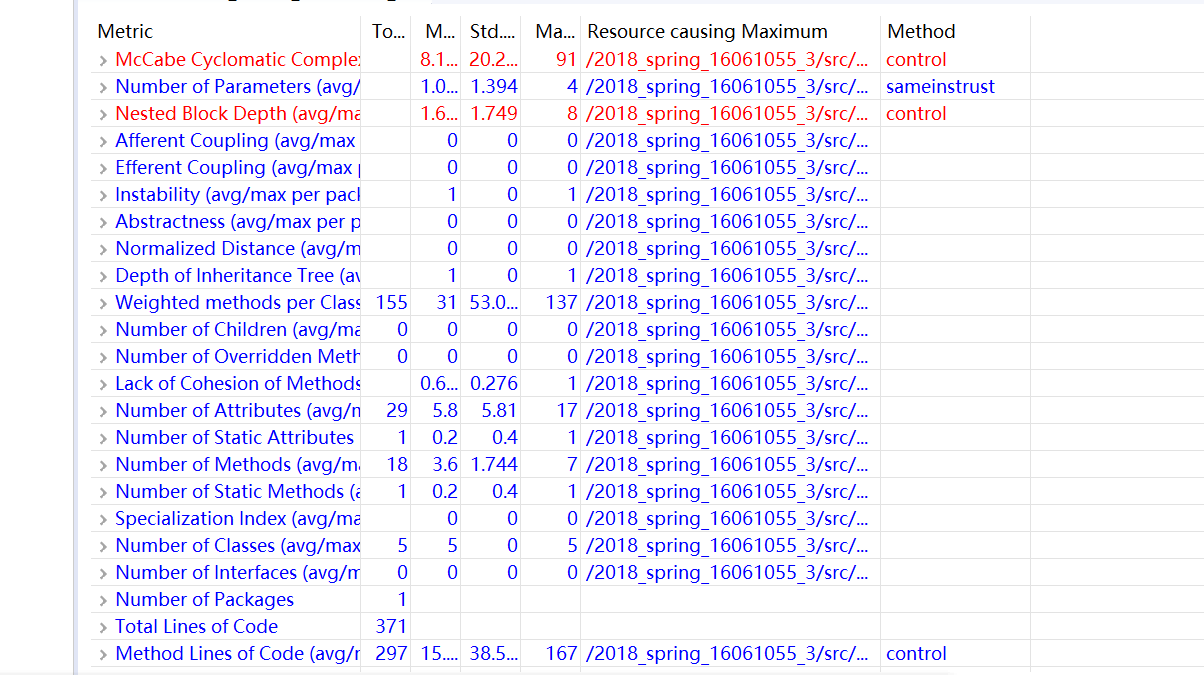Viewport: 1204px width, 675px height.
Task: Select the Number of Attributes row
Action: click(x=562, y=411)
